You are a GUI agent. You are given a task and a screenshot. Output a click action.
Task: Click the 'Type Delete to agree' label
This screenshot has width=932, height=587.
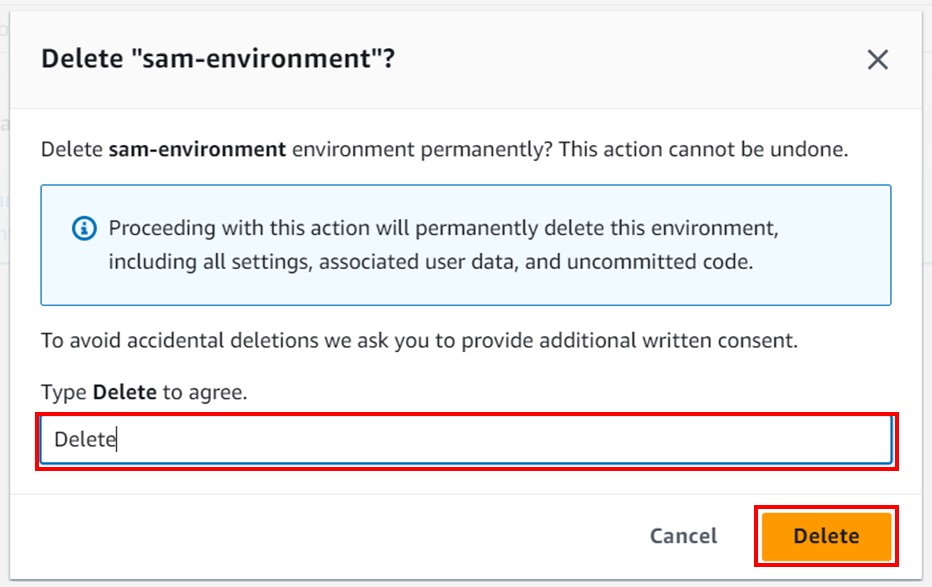pos(144,392)
